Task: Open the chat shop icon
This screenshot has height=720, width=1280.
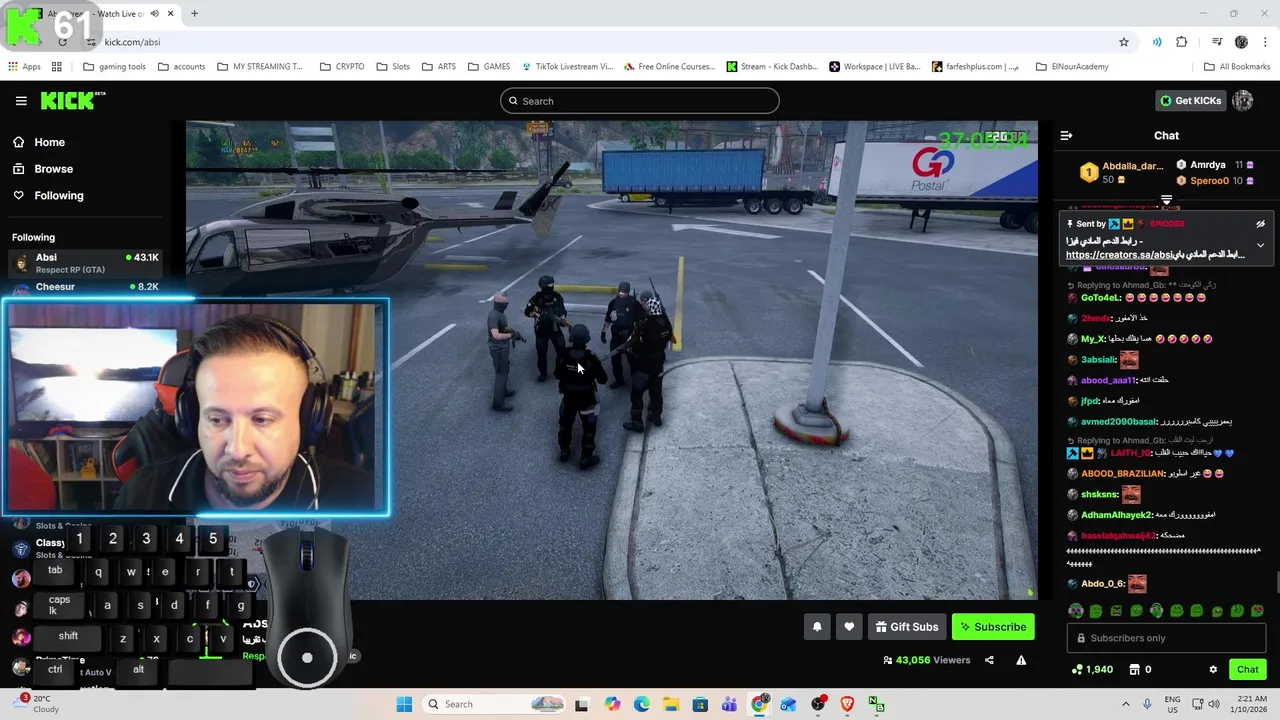Action: pyautogui.click(x=1134, y=670)
